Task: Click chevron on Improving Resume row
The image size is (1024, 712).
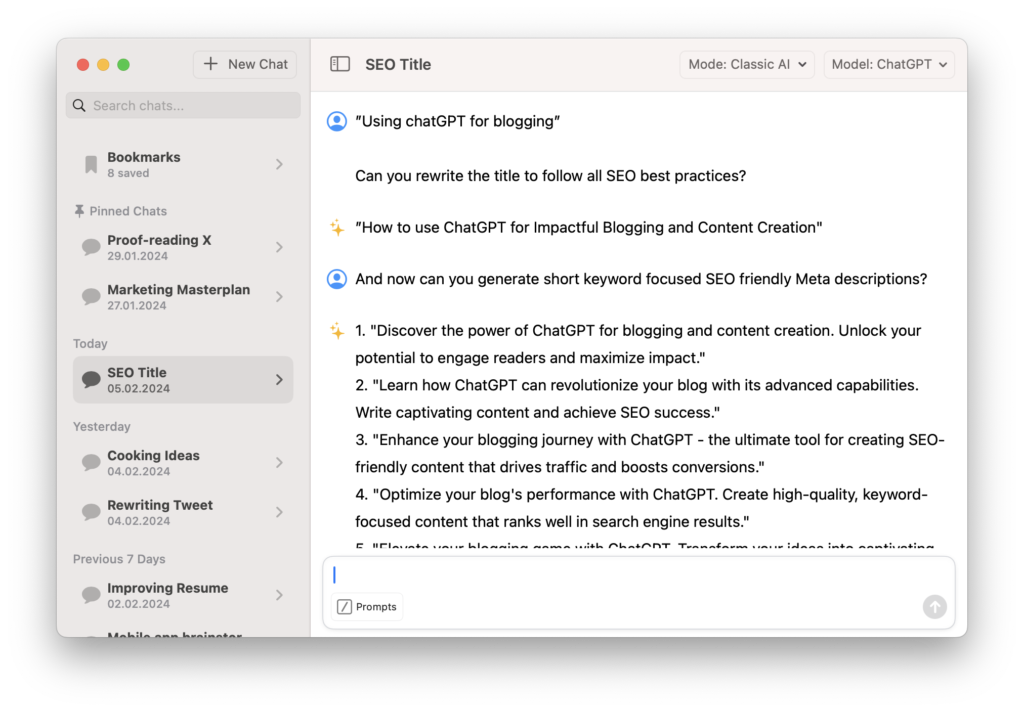Action: pos(280,595)
